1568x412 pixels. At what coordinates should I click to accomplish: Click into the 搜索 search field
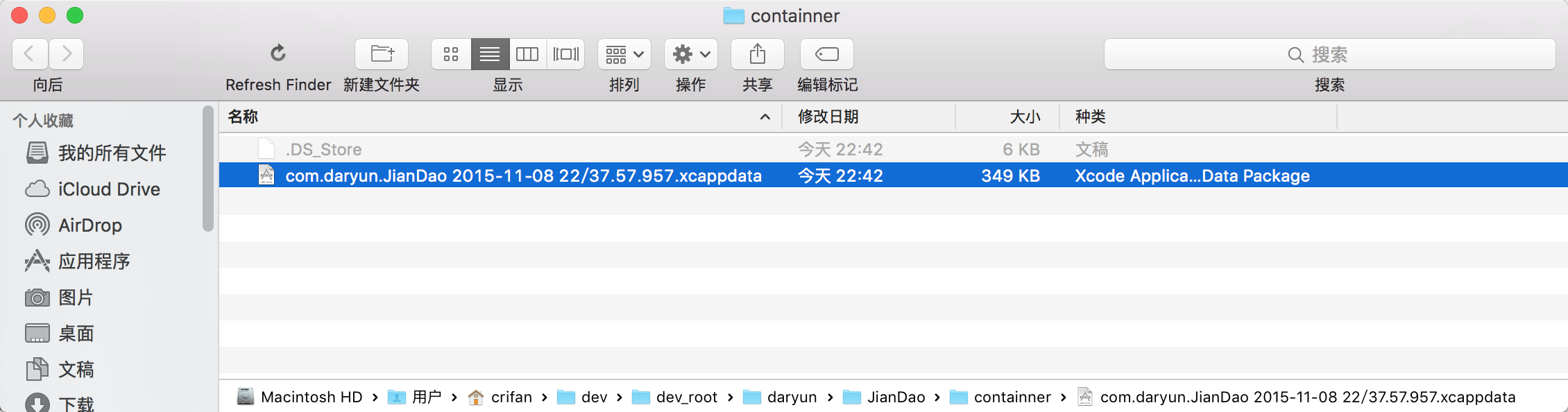click(1329, 54)
